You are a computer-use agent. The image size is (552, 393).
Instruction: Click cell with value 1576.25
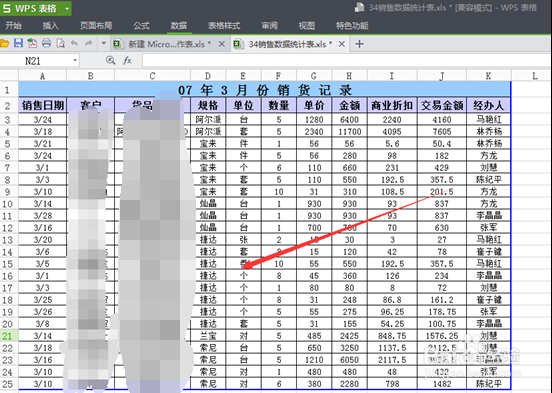tap(442, 336)
